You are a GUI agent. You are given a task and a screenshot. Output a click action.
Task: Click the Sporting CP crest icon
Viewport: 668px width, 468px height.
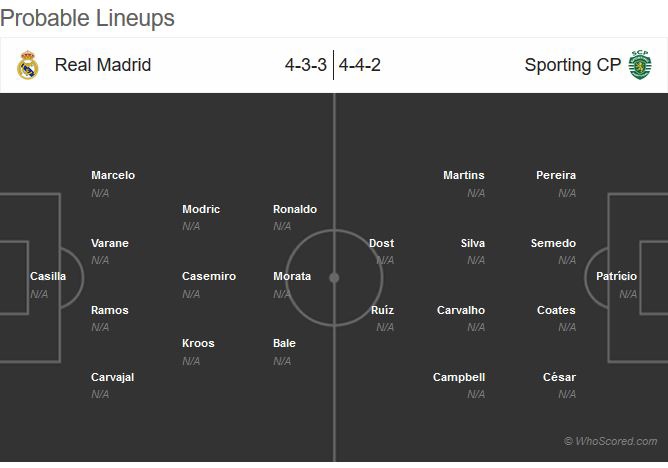tap(638, 65)
